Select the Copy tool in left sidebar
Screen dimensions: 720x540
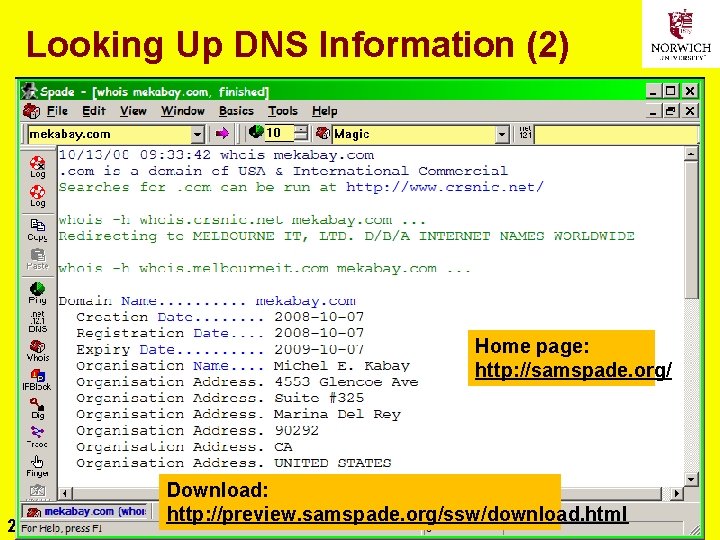(x=38, y=230)
